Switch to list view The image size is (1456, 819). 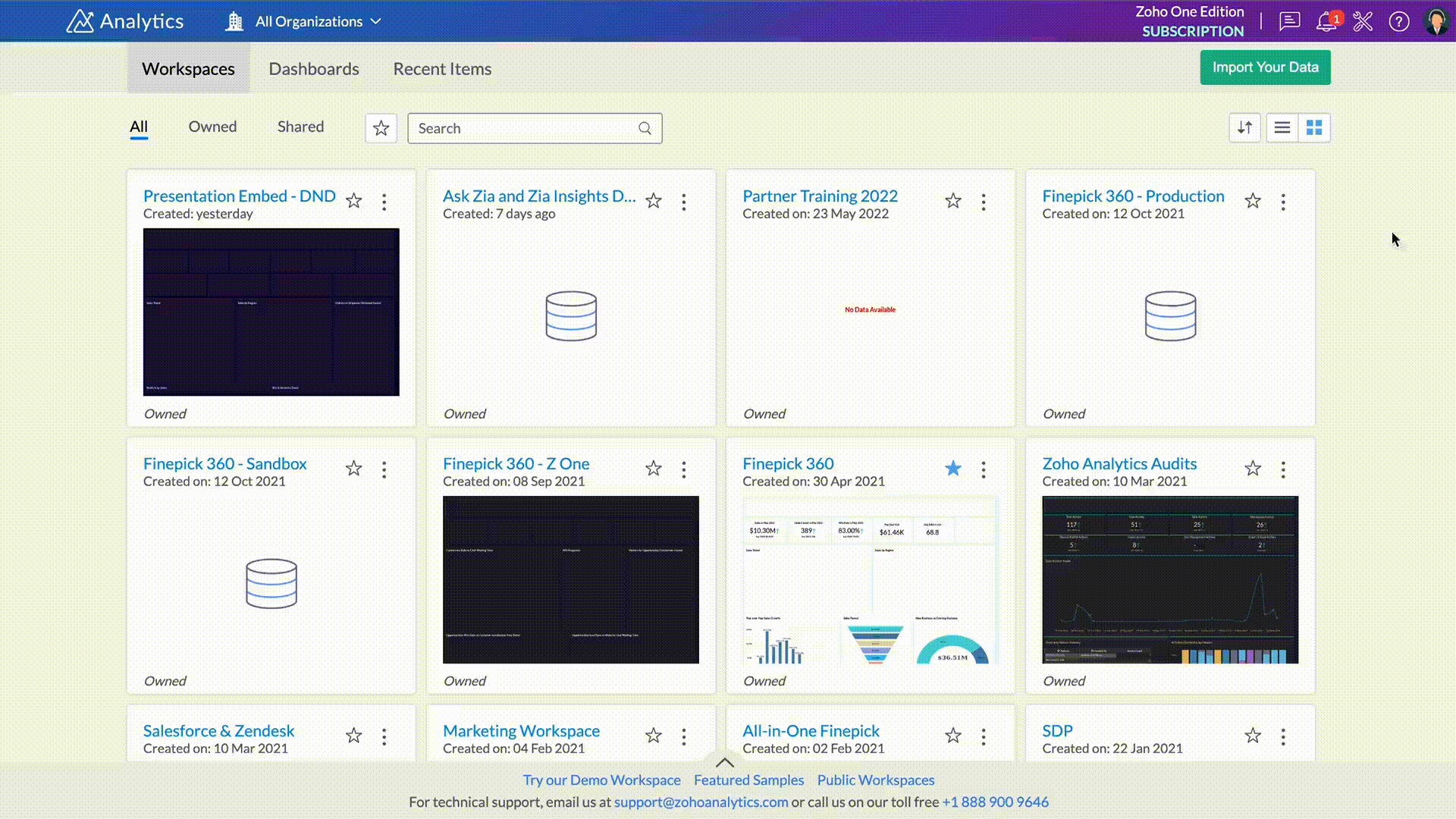click(1282, 127)
